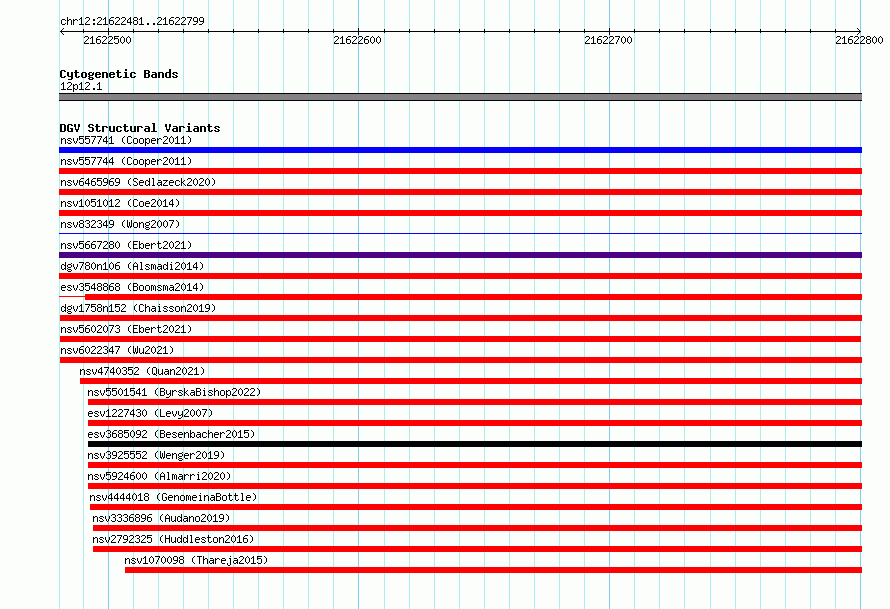The height and width of the screenshot is (609, 890).
Task: Click ruler position 21622800
Action: tap(859, 40)
